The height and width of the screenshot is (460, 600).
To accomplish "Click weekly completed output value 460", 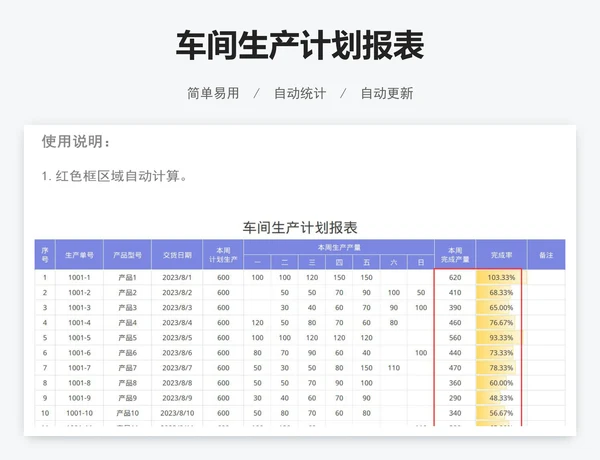I will (455, 323).
